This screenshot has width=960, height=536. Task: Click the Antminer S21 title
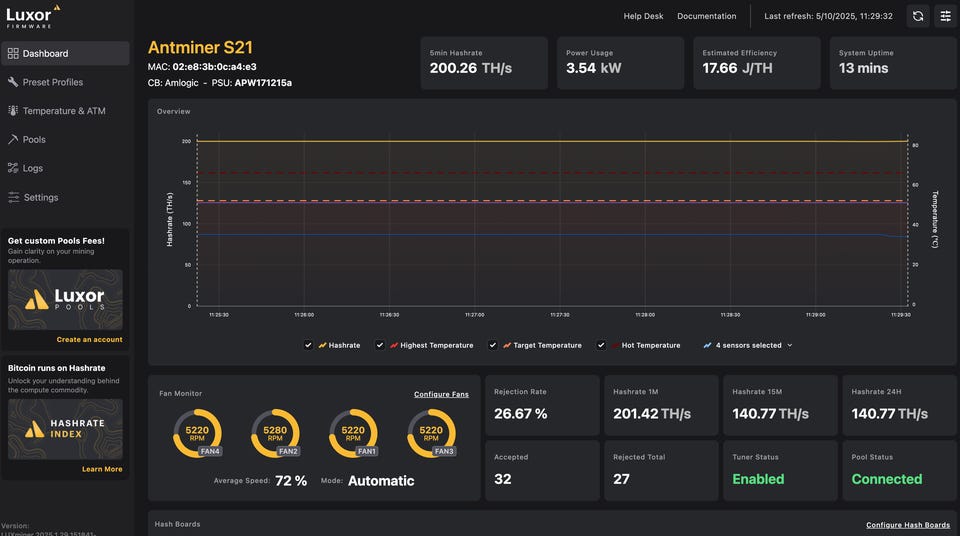(200, 47)
